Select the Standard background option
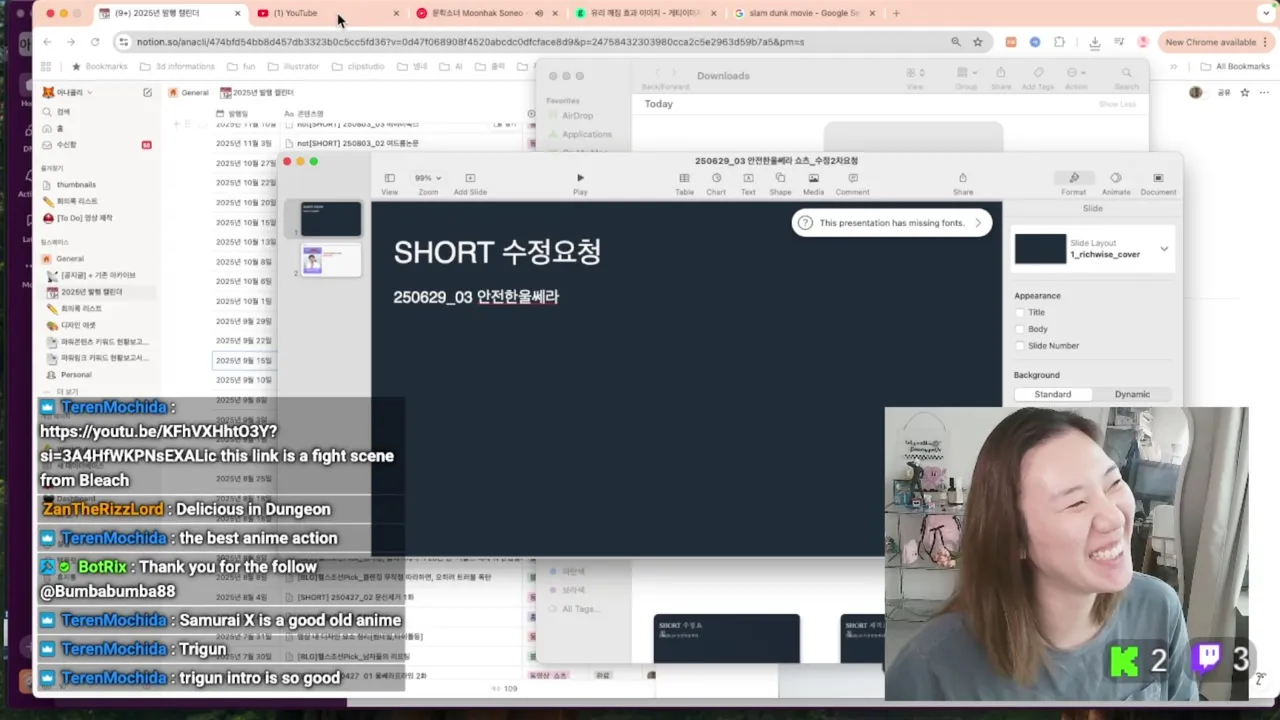This screenshot has height=720, width=1280. [x=1052, y=394]
